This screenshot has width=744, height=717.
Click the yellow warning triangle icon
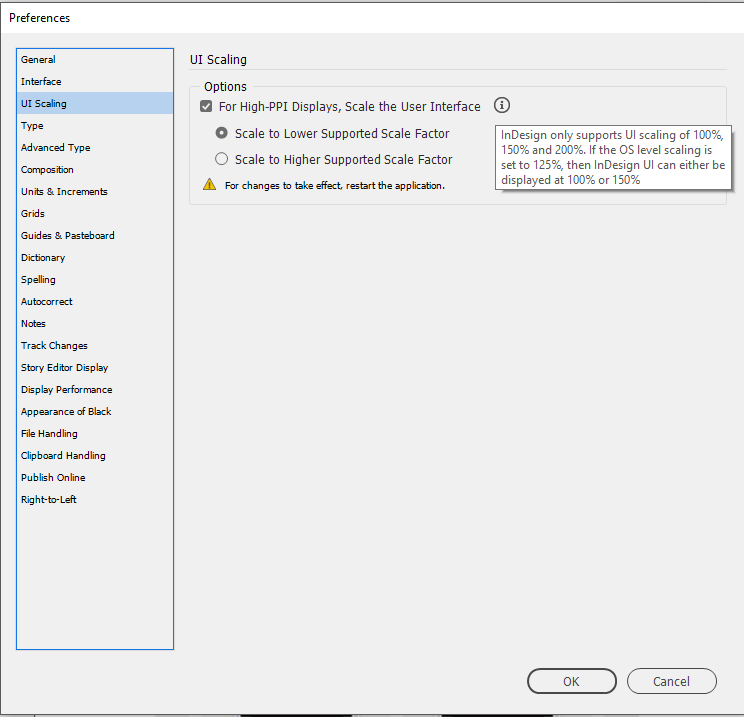[209, 185]
